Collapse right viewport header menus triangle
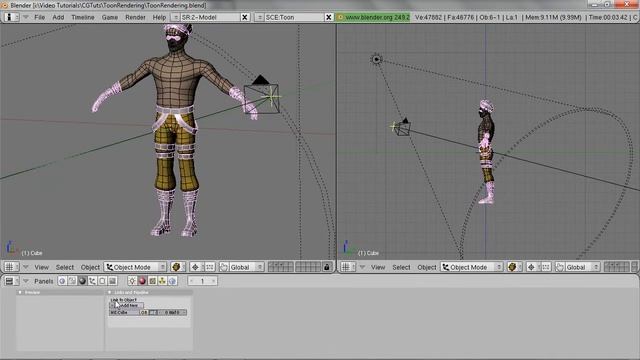The width and height of the screenshot is (640, 360). 362,267
